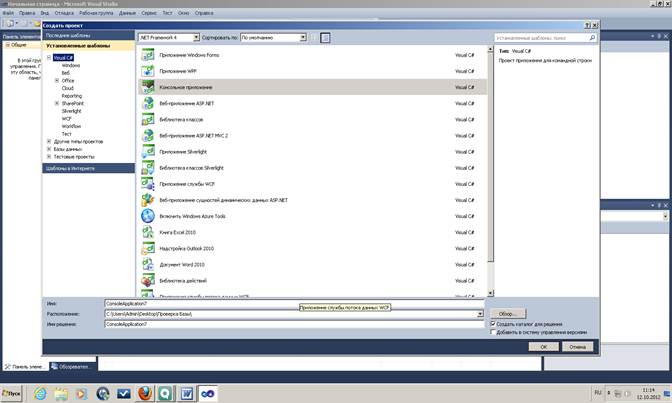This screenshot has width=672, height=403.
Task: Open the .NET Framework 4 version dropdown
Action: 196,38
